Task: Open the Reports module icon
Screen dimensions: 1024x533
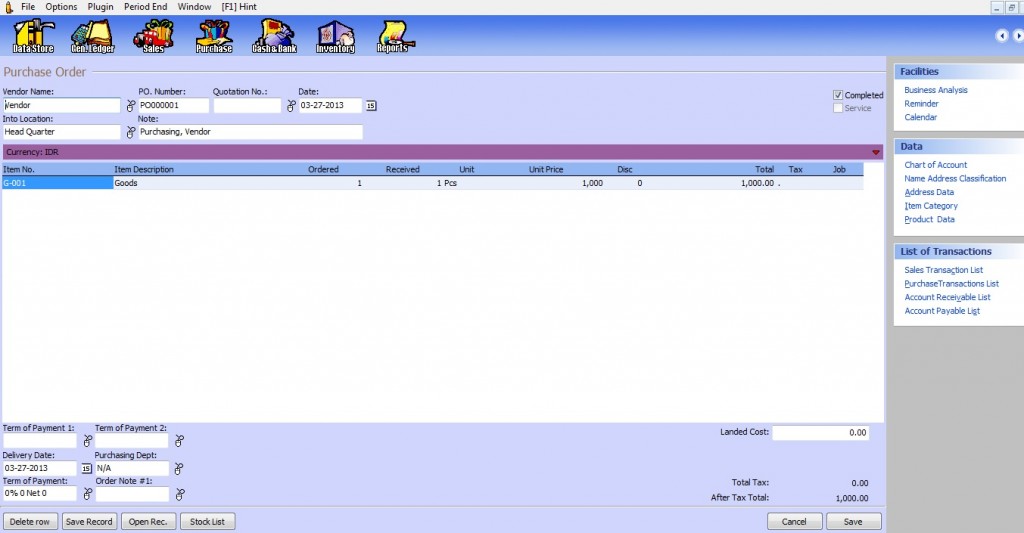Action: (x=396, y=36)
